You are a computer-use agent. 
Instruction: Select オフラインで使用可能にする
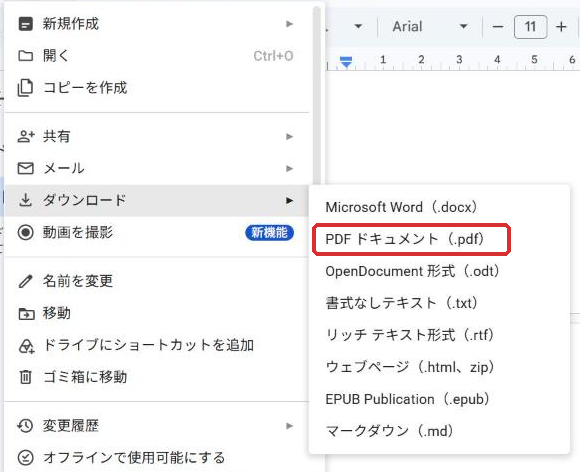(157, 458)
